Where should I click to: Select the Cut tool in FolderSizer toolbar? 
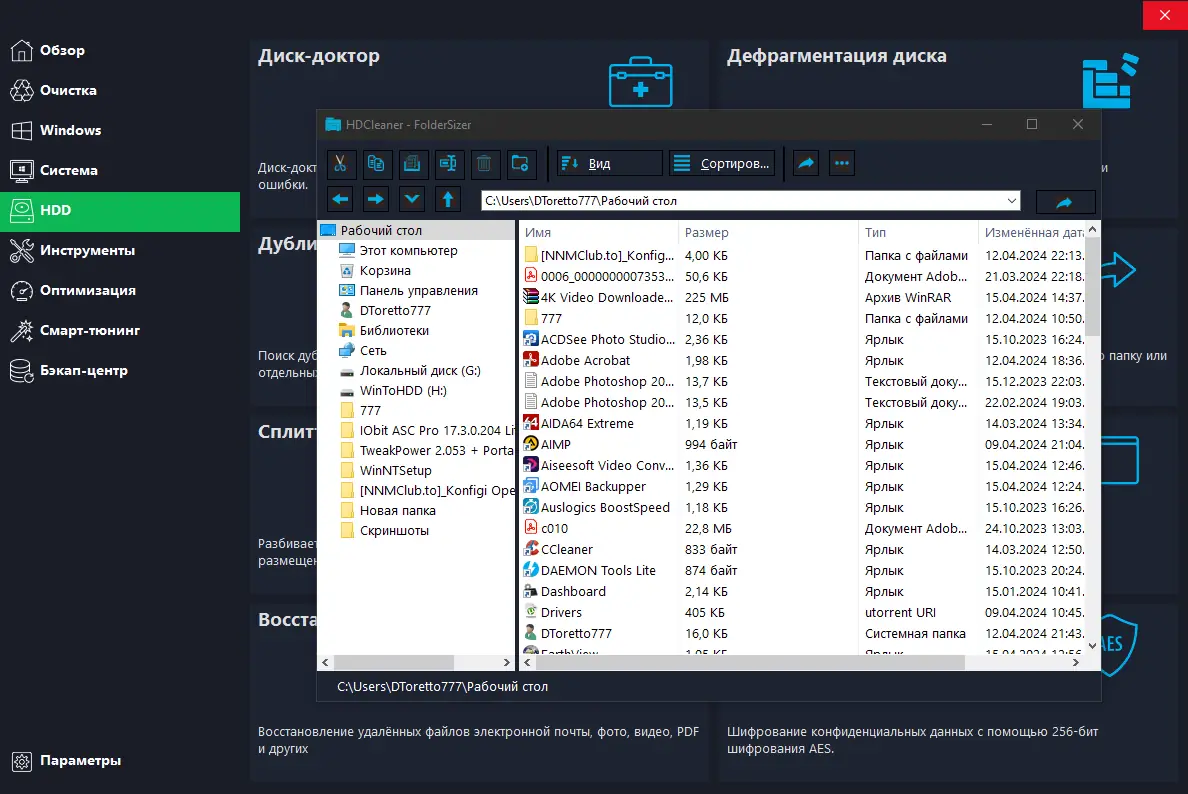pyautogui.click(x=340, y=163)
